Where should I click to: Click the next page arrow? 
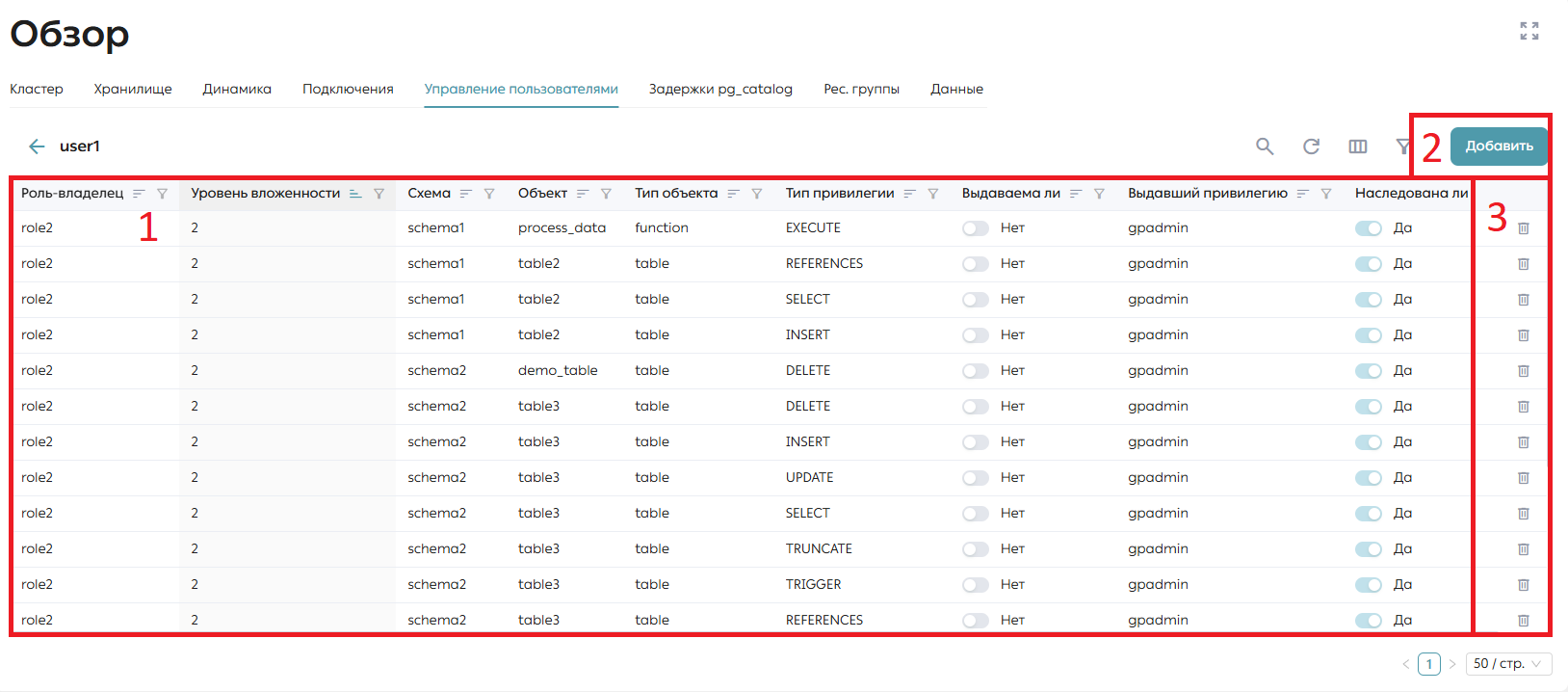tap(1452, 664)
